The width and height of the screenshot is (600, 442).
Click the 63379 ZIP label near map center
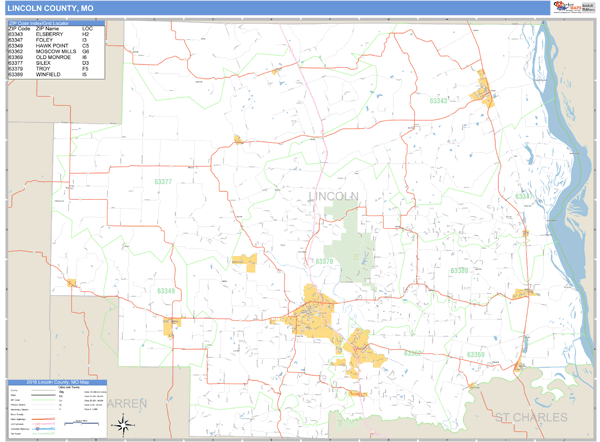[x=325, y=261]
